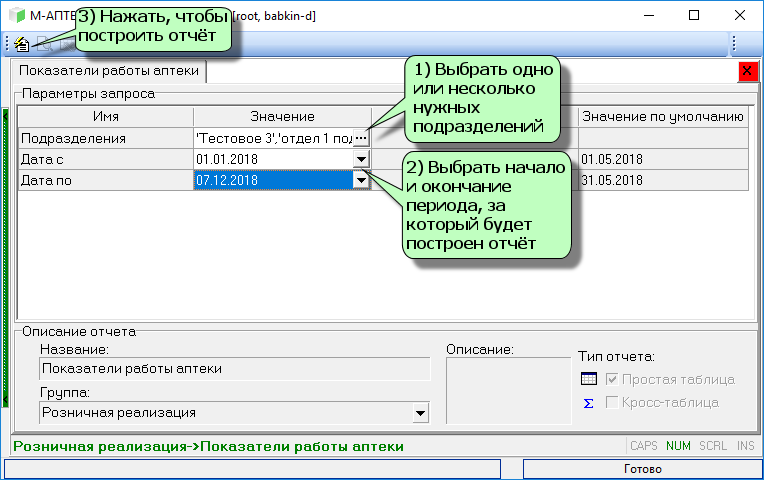Toggle the Кросс-таблица checkbox
The height and width of the screenshot is (480, 764).
(x=612, y=403)
